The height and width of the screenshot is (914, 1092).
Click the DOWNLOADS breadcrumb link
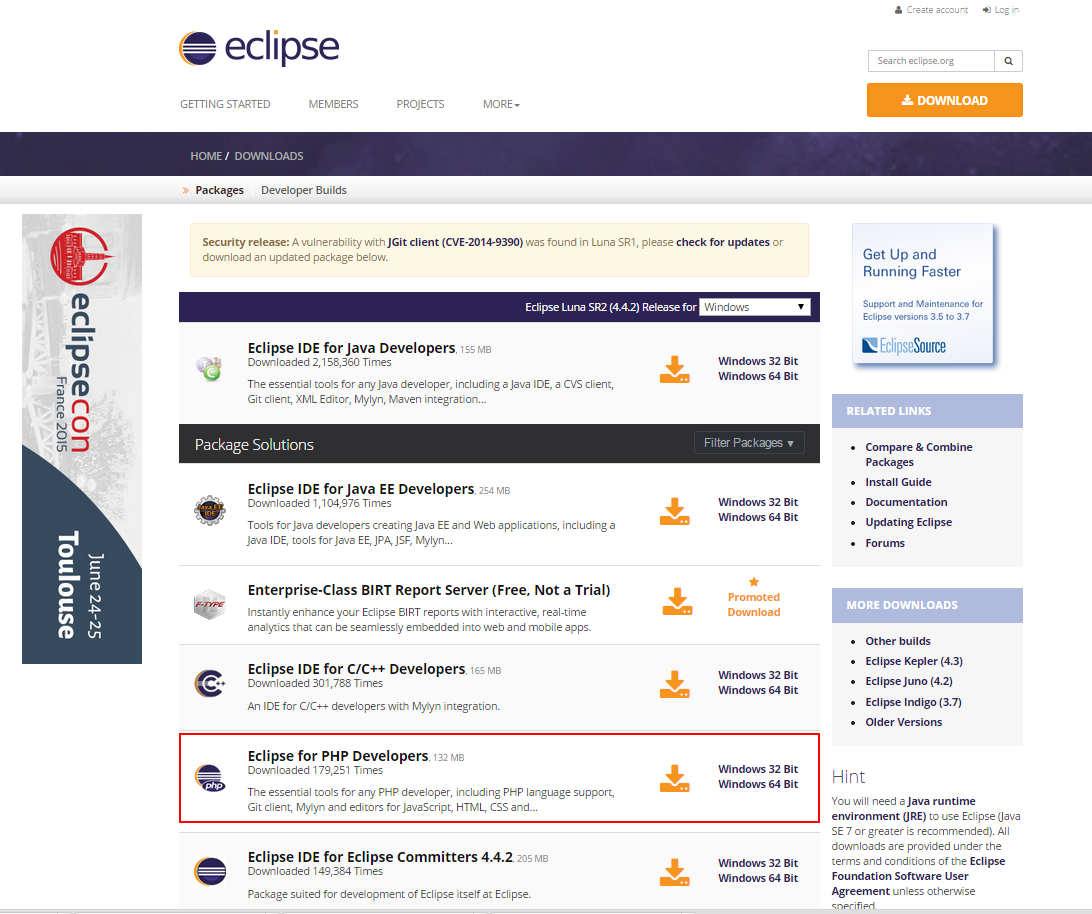269,156
